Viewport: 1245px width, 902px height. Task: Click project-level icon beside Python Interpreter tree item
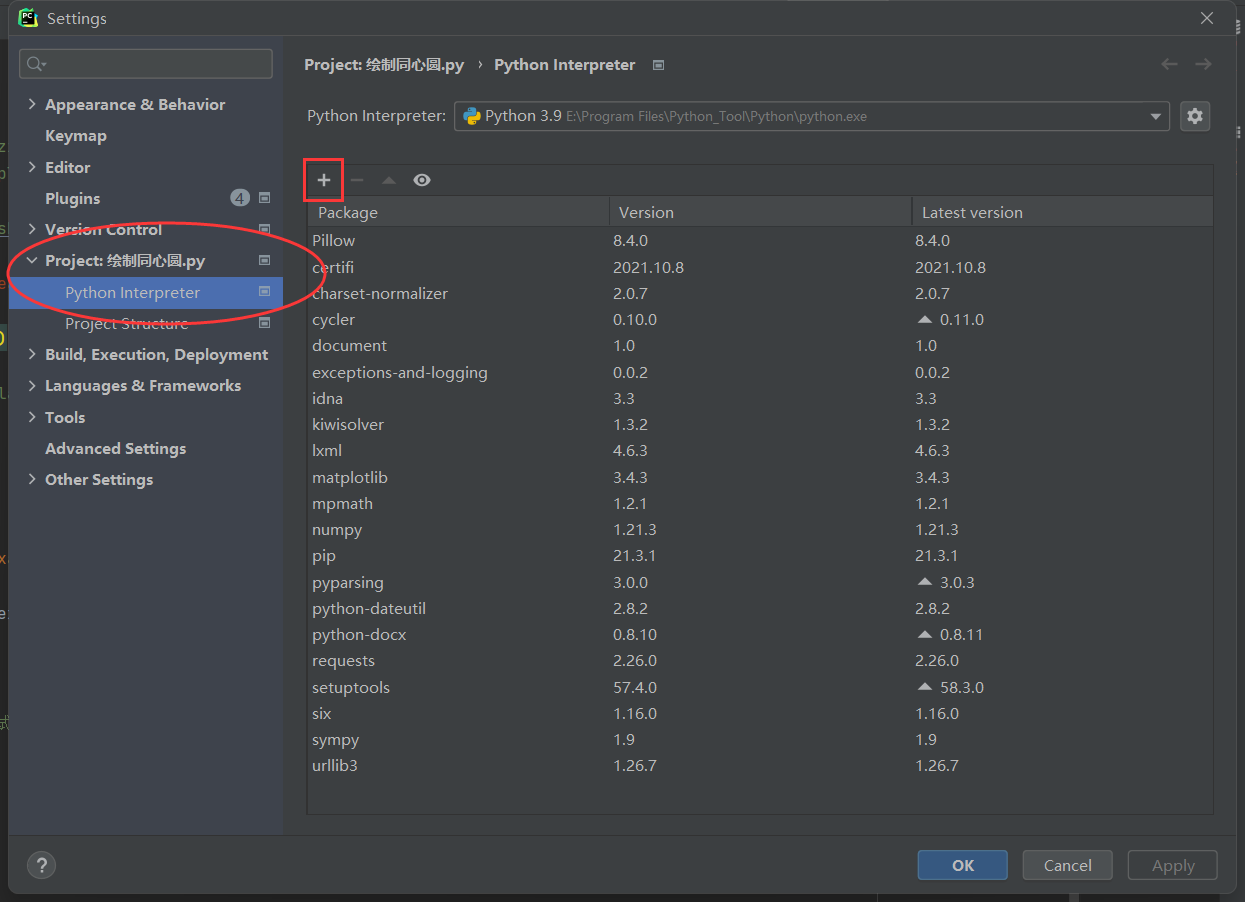tap(265, 292)
